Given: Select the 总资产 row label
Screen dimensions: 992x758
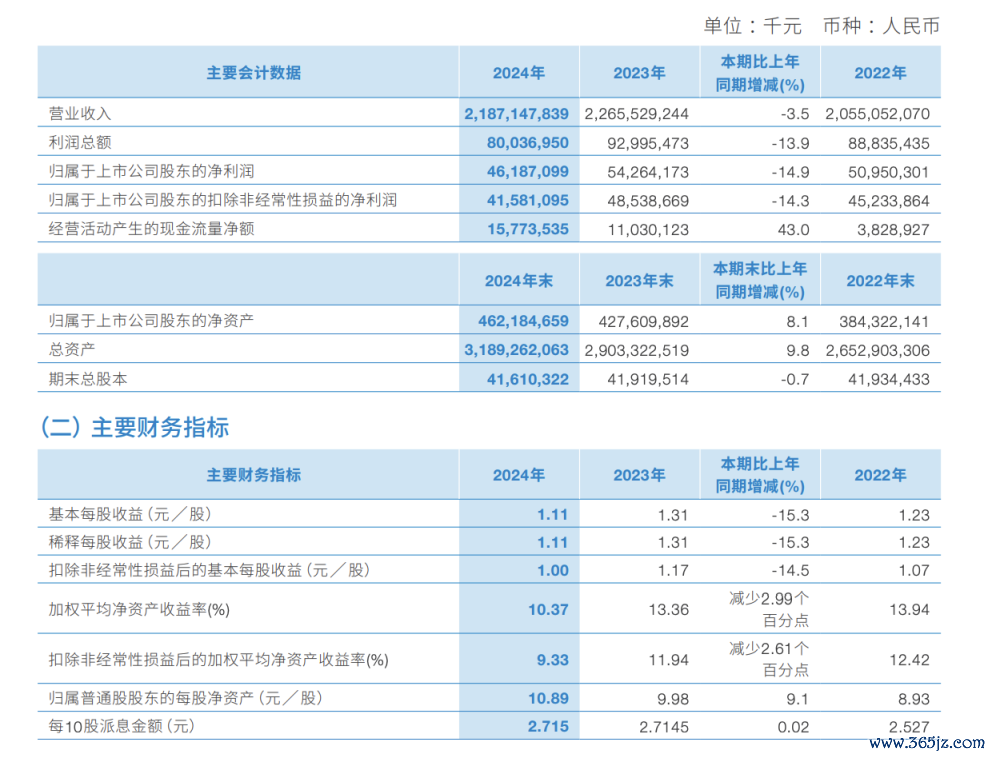Looking at the screenshot, I should tap(72, 349).
